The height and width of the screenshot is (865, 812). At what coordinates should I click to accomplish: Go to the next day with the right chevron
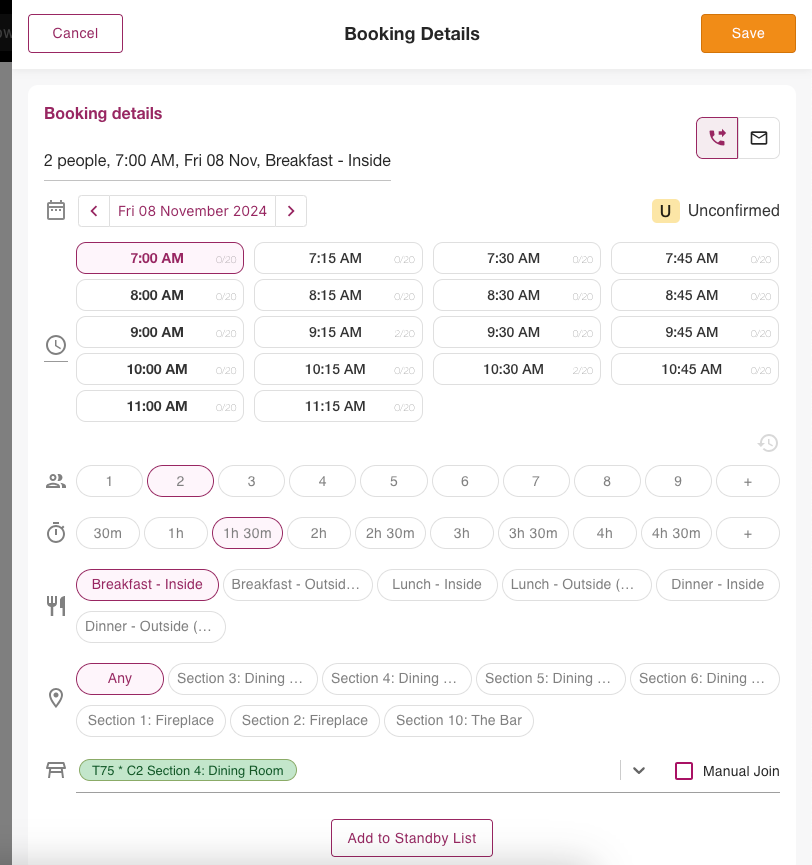pos(291,211)
